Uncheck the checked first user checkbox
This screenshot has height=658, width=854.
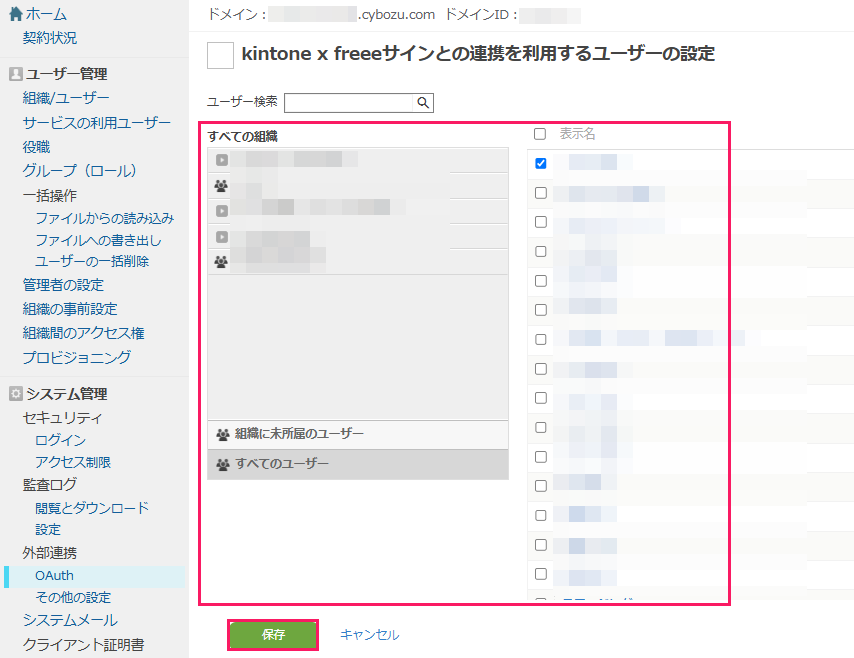tap(540, 163)
